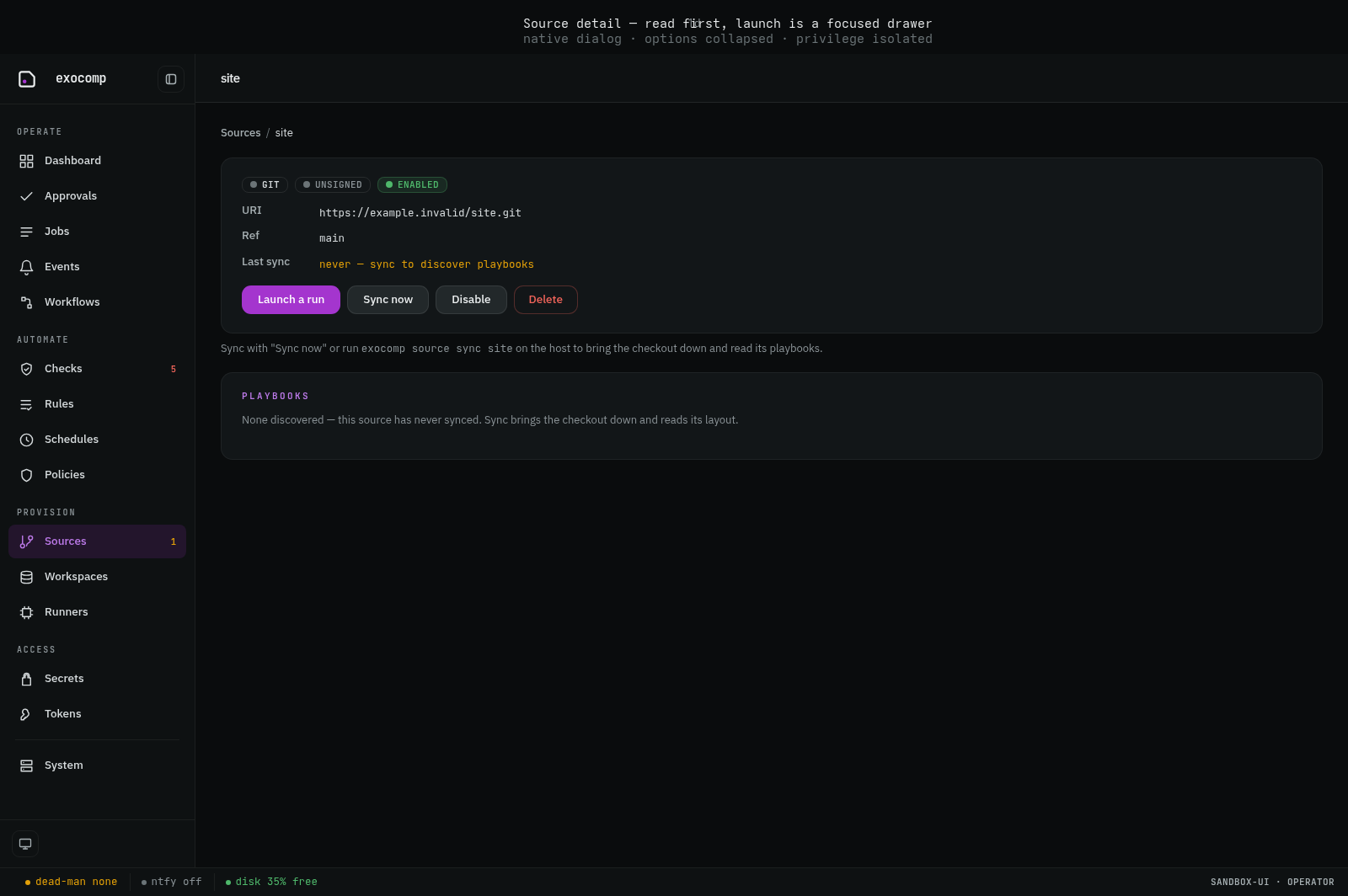
Task: Click the Runners chip icon
Action: pos(26,612)
